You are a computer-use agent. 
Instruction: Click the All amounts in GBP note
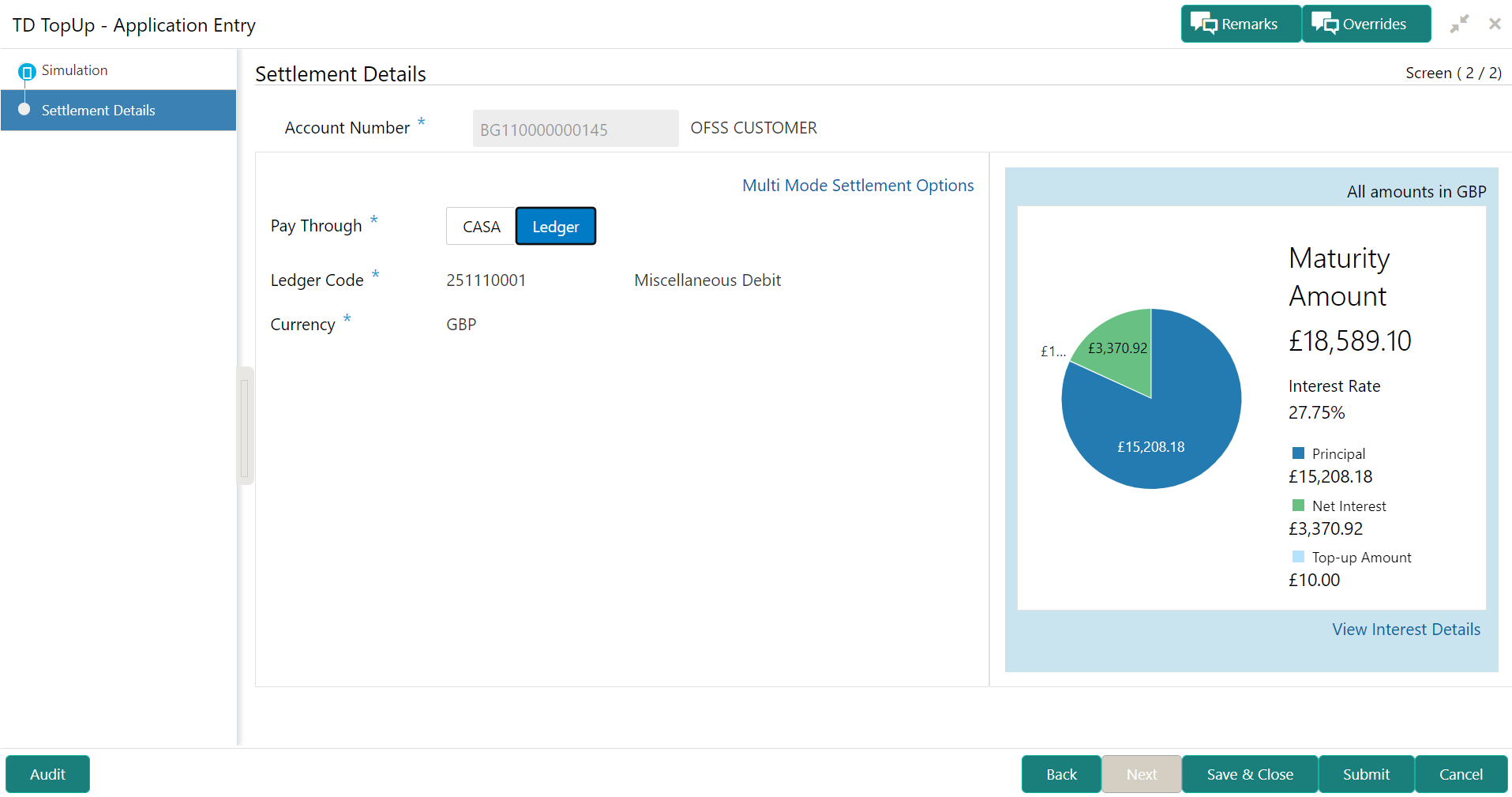click(1416, 192)
